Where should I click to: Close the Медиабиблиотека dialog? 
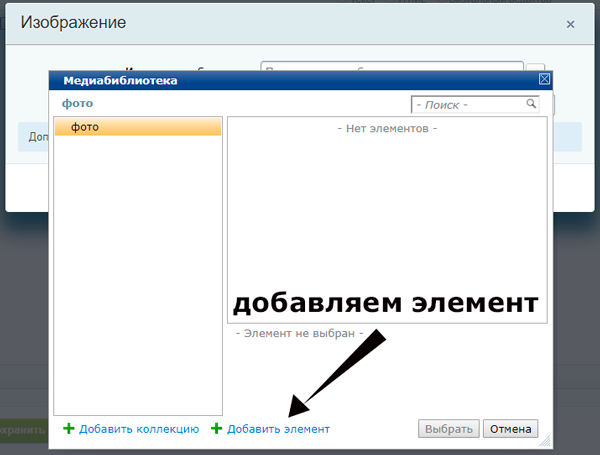coord(544,79)
